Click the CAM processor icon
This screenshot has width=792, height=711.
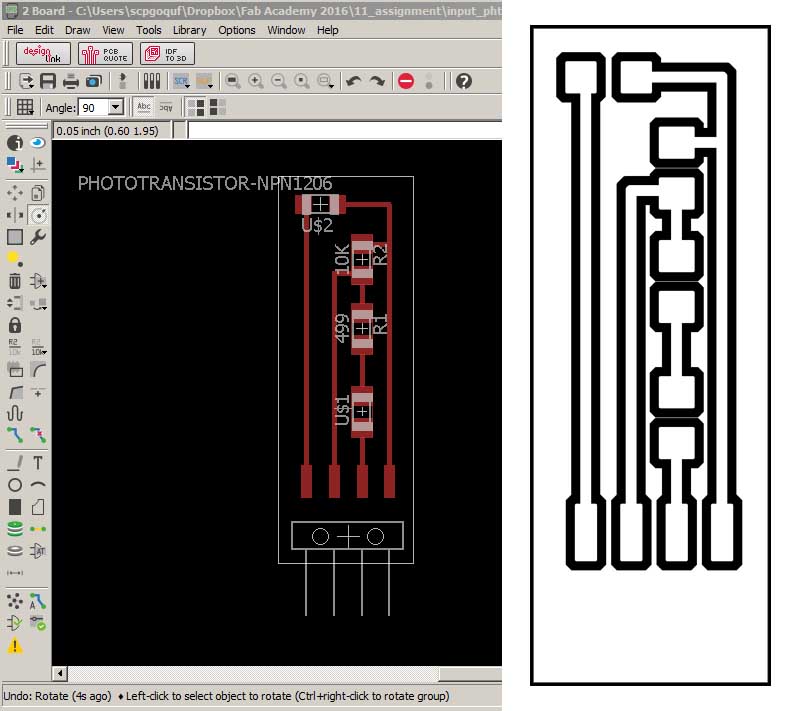[94, 81]
